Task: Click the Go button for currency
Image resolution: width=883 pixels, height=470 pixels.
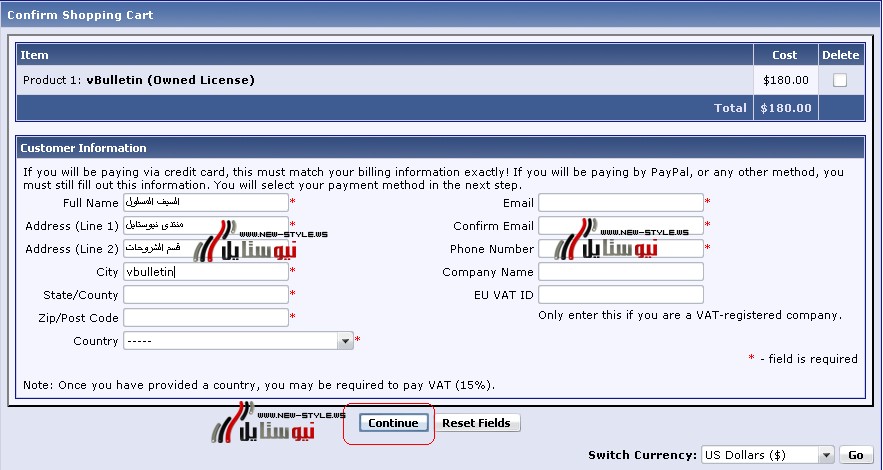Action: click(x=855, y=455)
